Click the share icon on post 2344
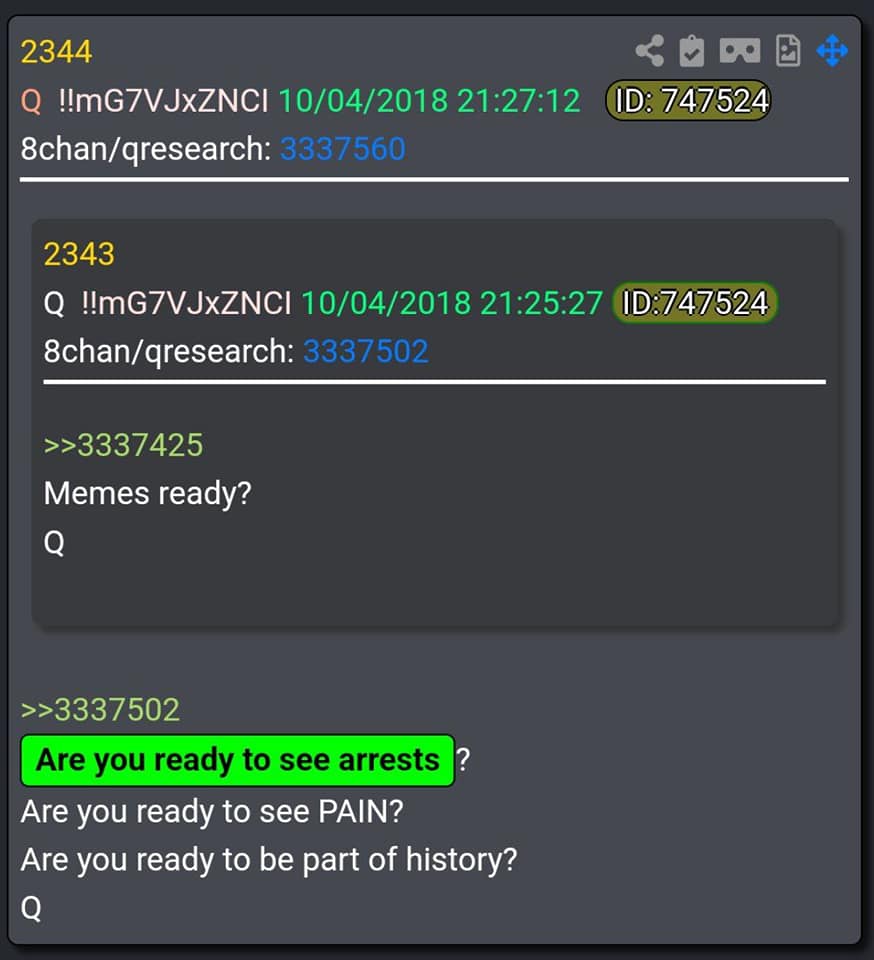The height and width of the screenshot is (960, 874). (650, 51)
